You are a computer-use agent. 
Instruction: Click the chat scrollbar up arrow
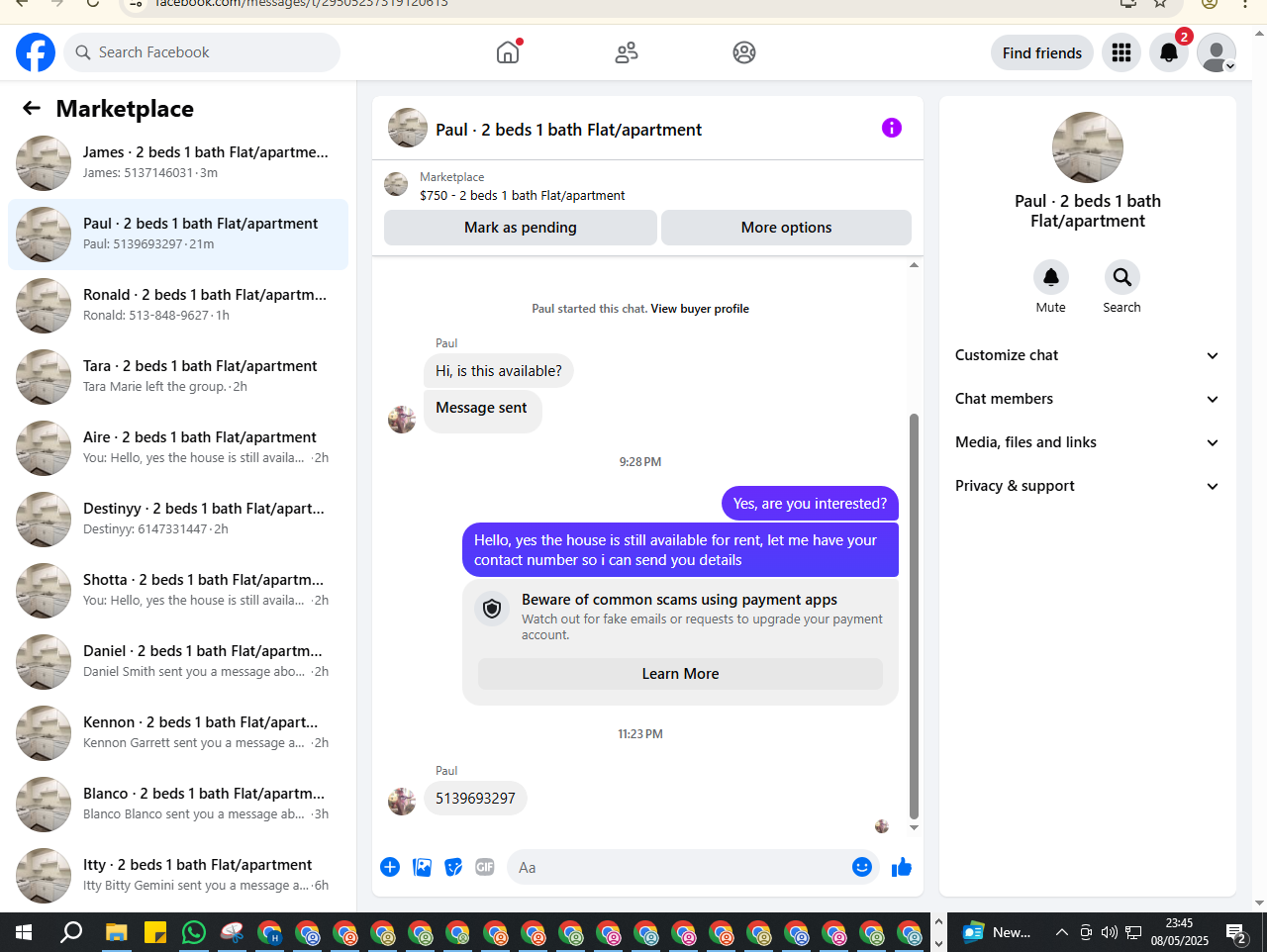(x=914, y=264)
